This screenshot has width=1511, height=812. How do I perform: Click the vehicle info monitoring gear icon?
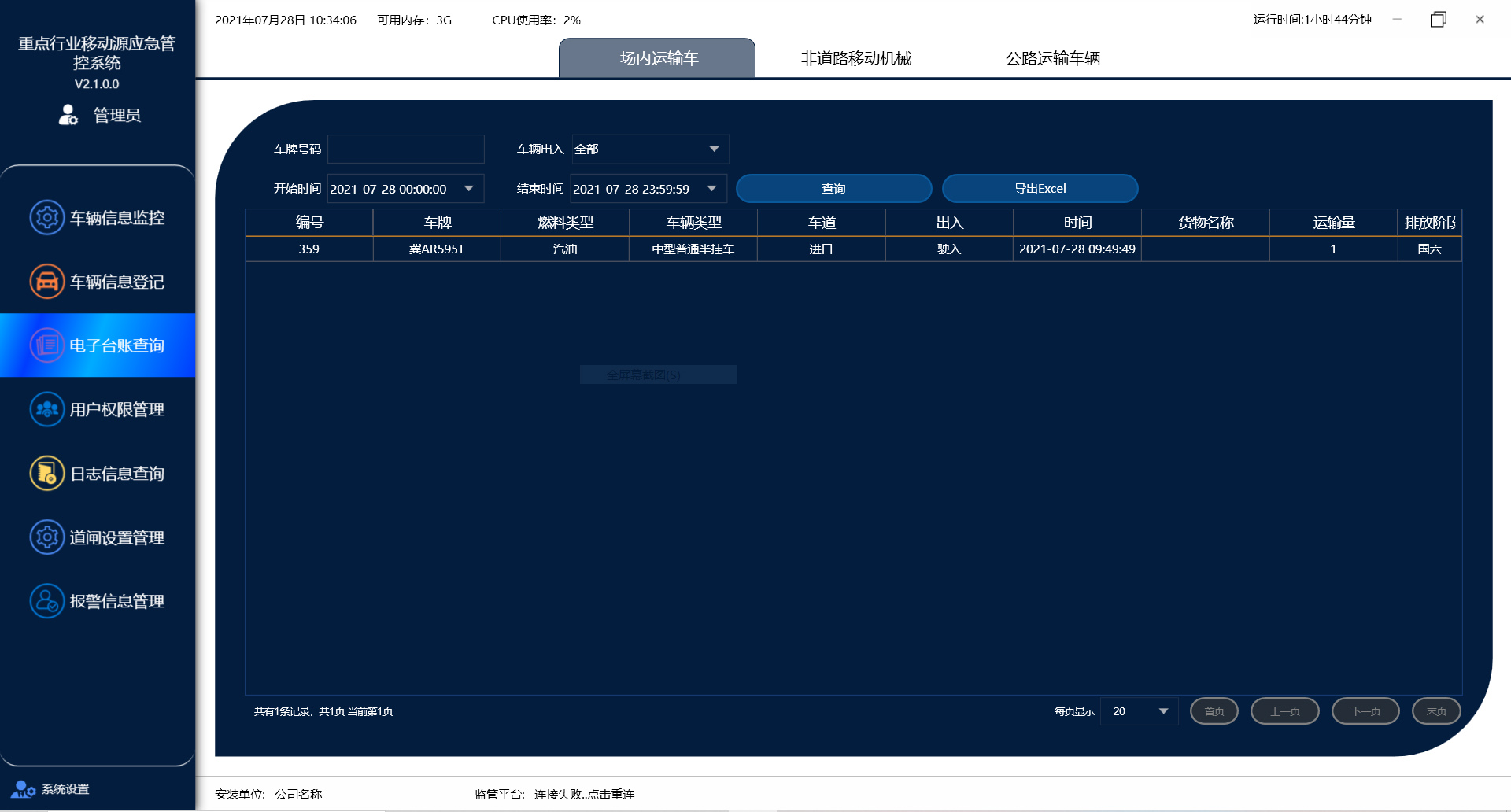point(46,218)
